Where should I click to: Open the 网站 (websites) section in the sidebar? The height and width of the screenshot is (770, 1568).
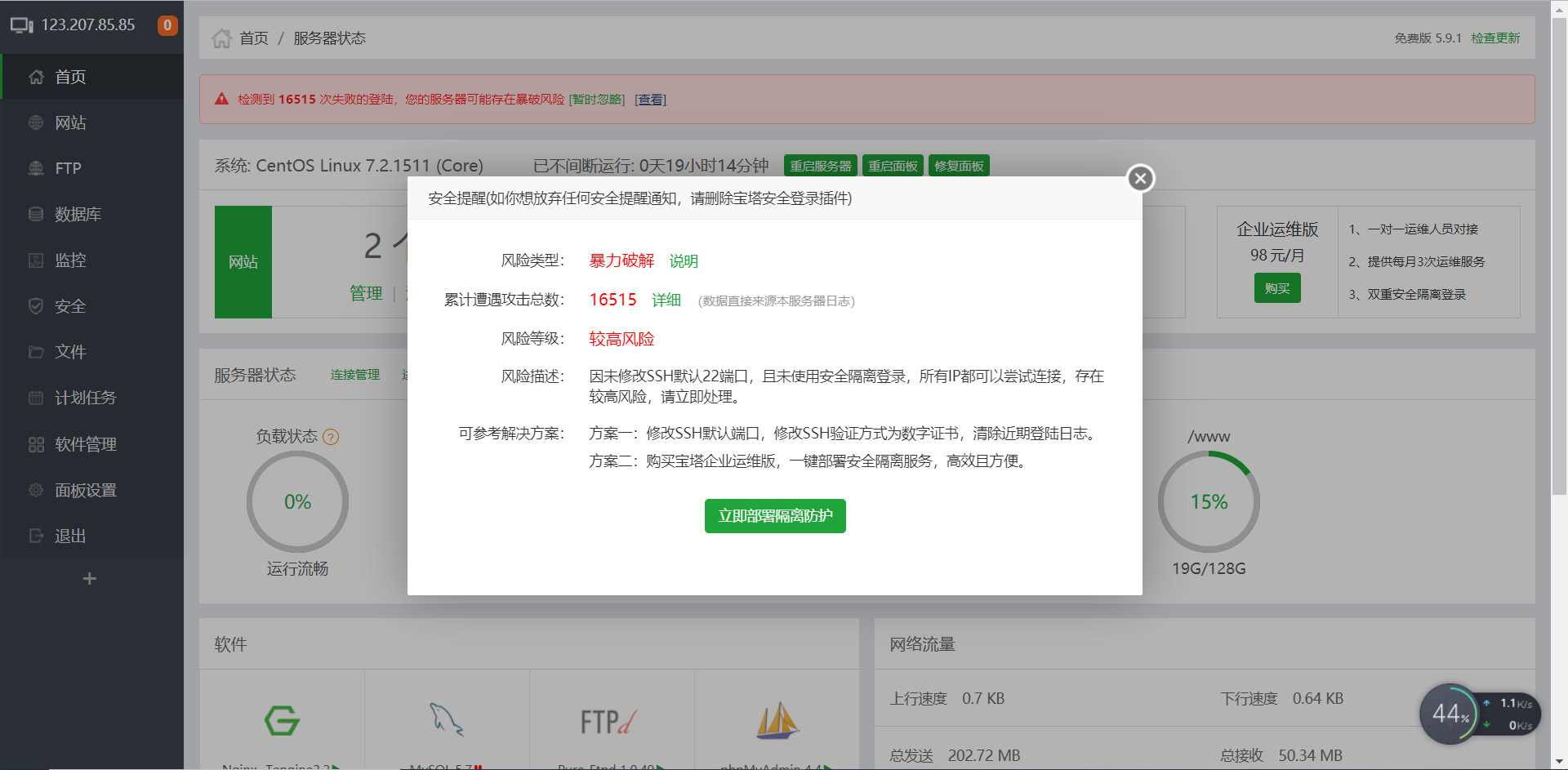69,122
